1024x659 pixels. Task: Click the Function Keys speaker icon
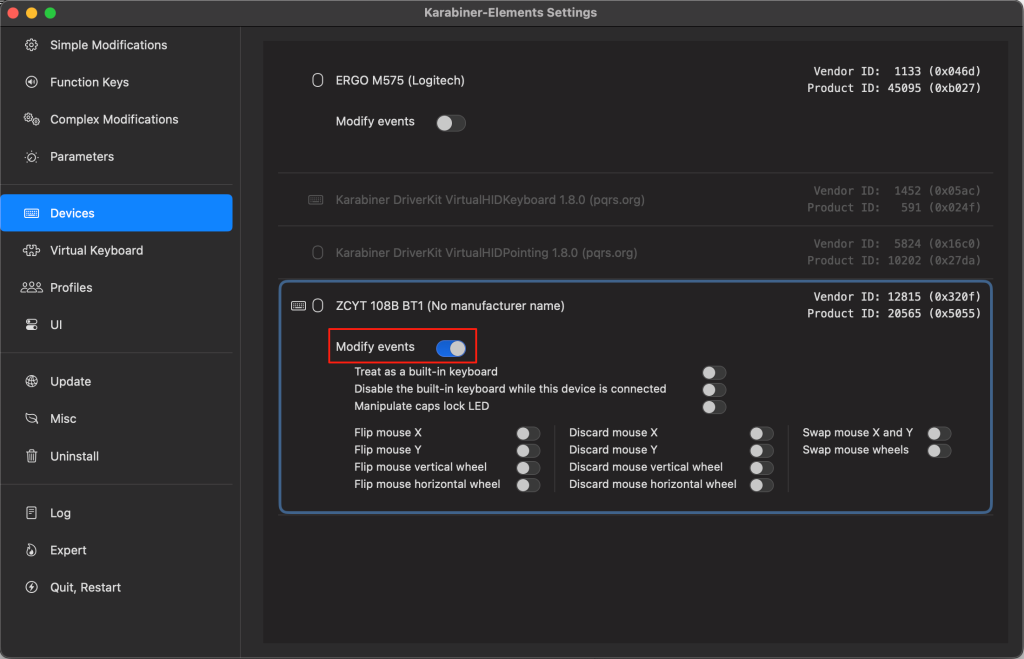tap(31, 82)
